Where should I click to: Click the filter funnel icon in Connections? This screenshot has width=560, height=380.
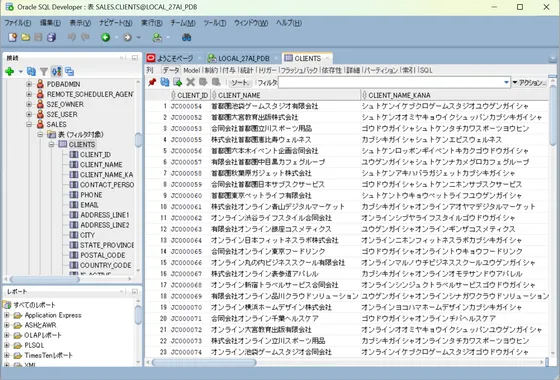tap(44, 71)
